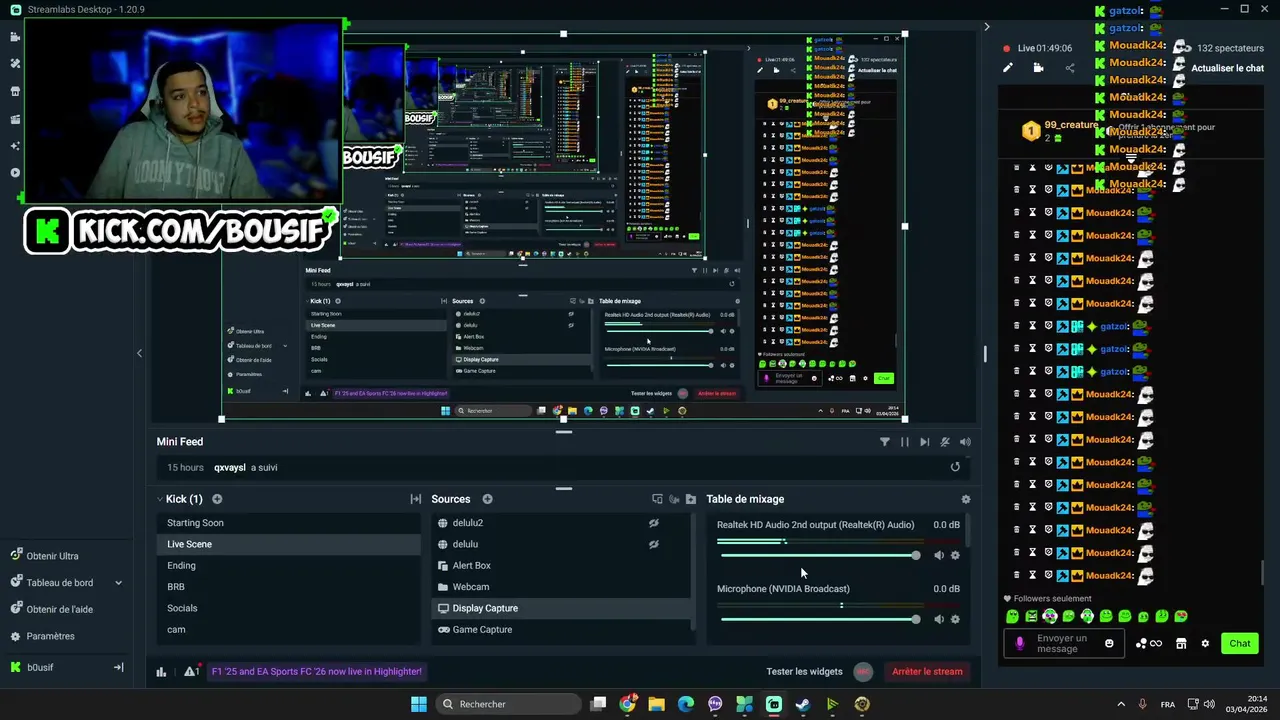1280x720 pixels.
Task: Switch to the Ending scene
Action: click(x=288, y=565)
